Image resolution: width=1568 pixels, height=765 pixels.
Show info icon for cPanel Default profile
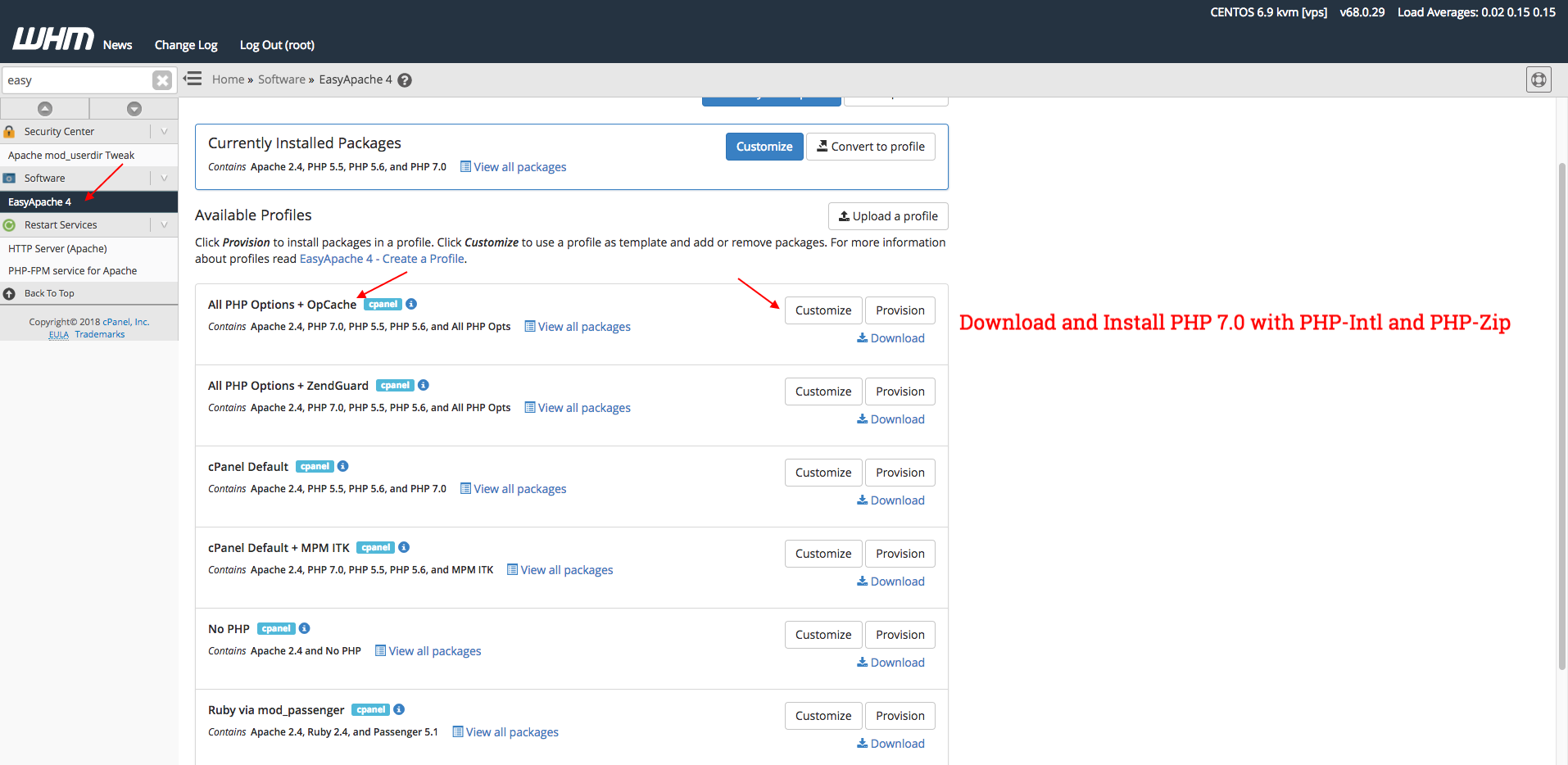click(343, 466)
